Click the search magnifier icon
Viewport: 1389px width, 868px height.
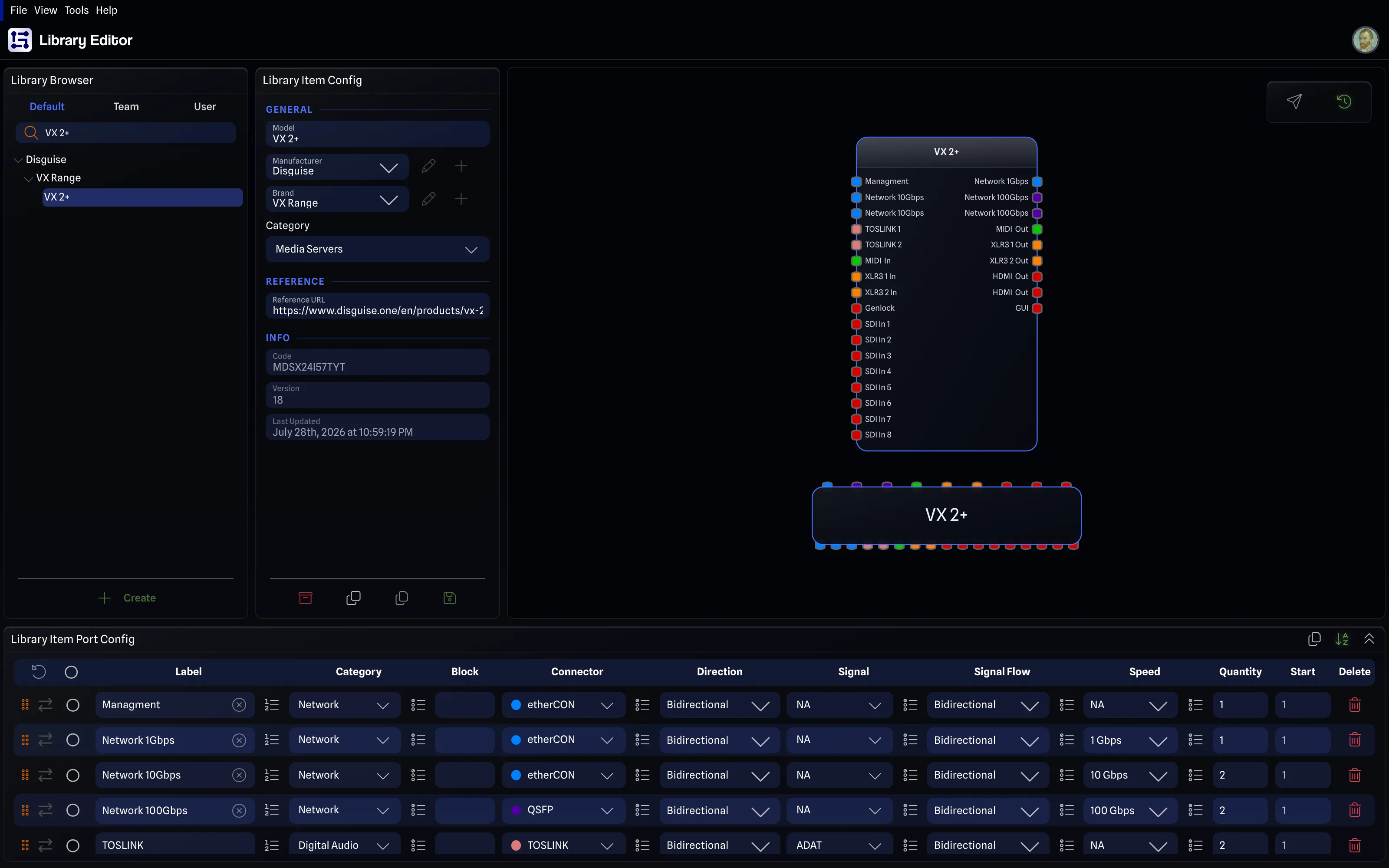point(31,133)
